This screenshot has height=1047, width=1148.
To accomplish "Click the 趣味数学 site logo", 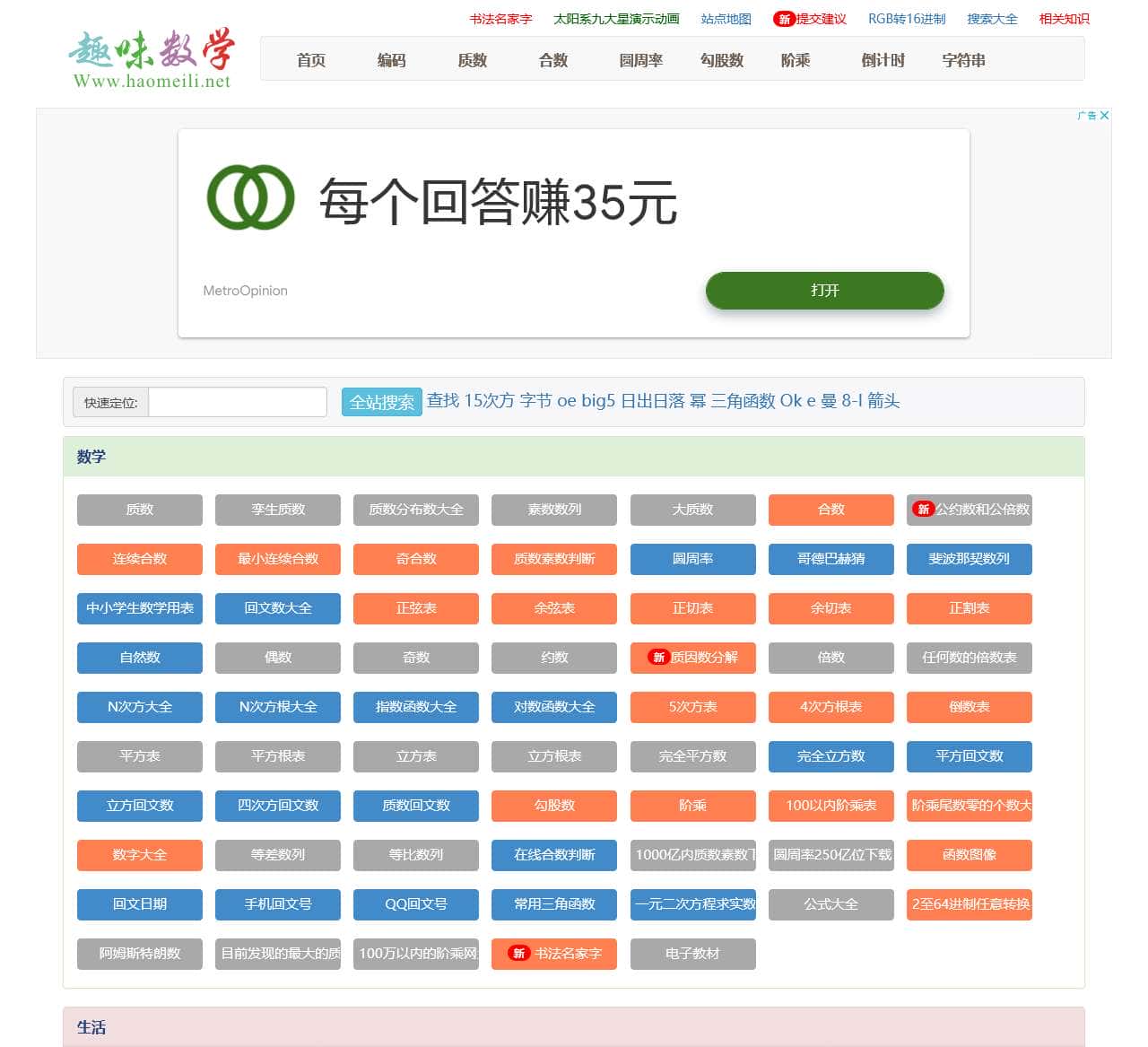I will (151, 57).
